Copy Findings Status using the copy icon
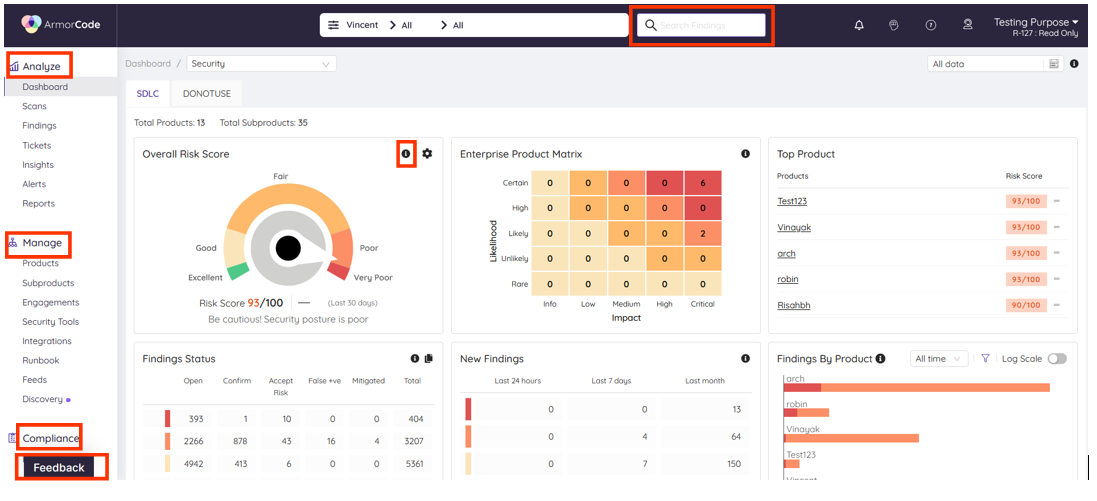This screenshot has width=1097, height=501. pos(429,358)
